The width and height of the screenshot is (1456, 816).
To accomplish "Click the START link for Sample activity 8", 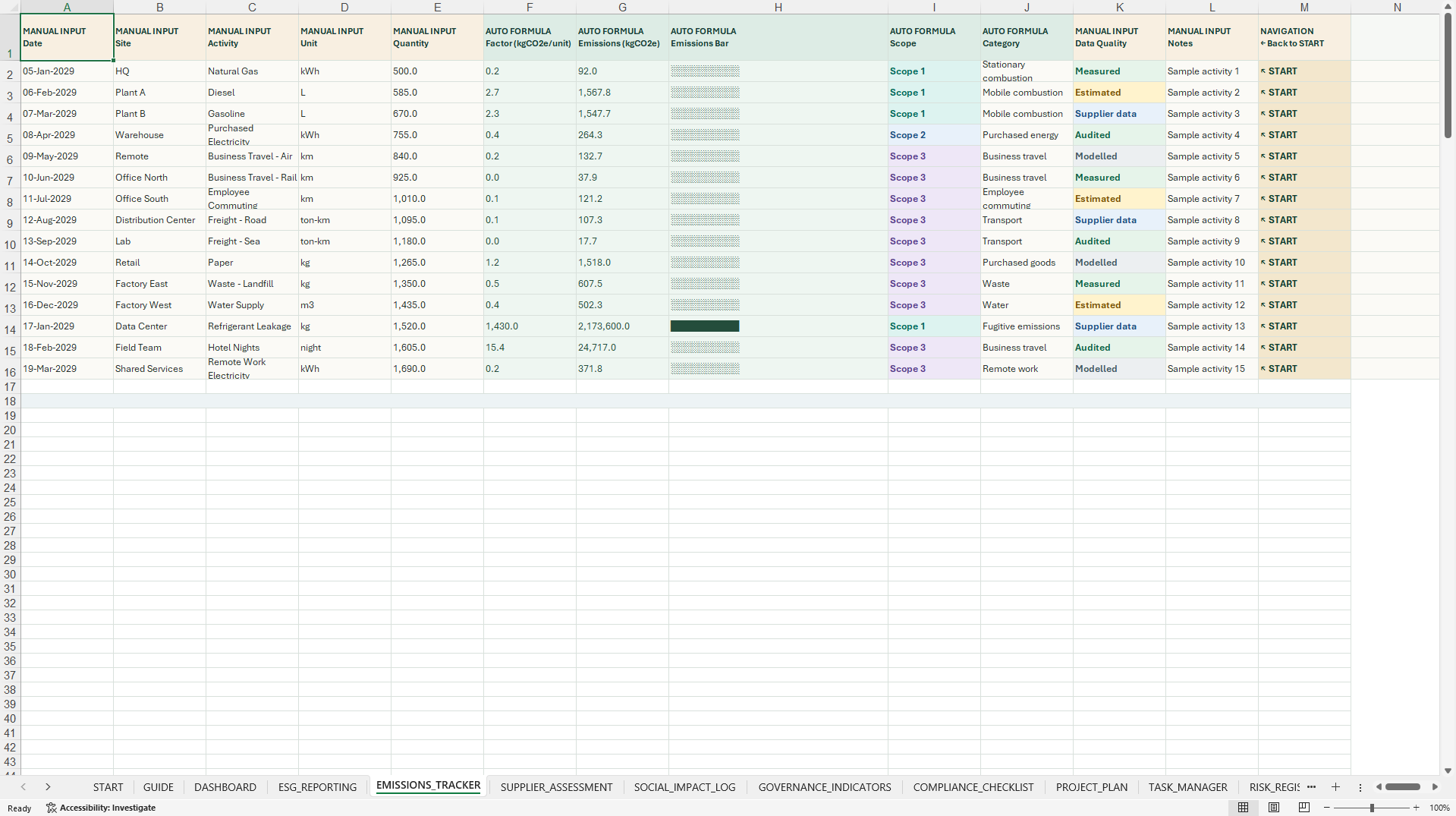I will tap(1282, 220).
